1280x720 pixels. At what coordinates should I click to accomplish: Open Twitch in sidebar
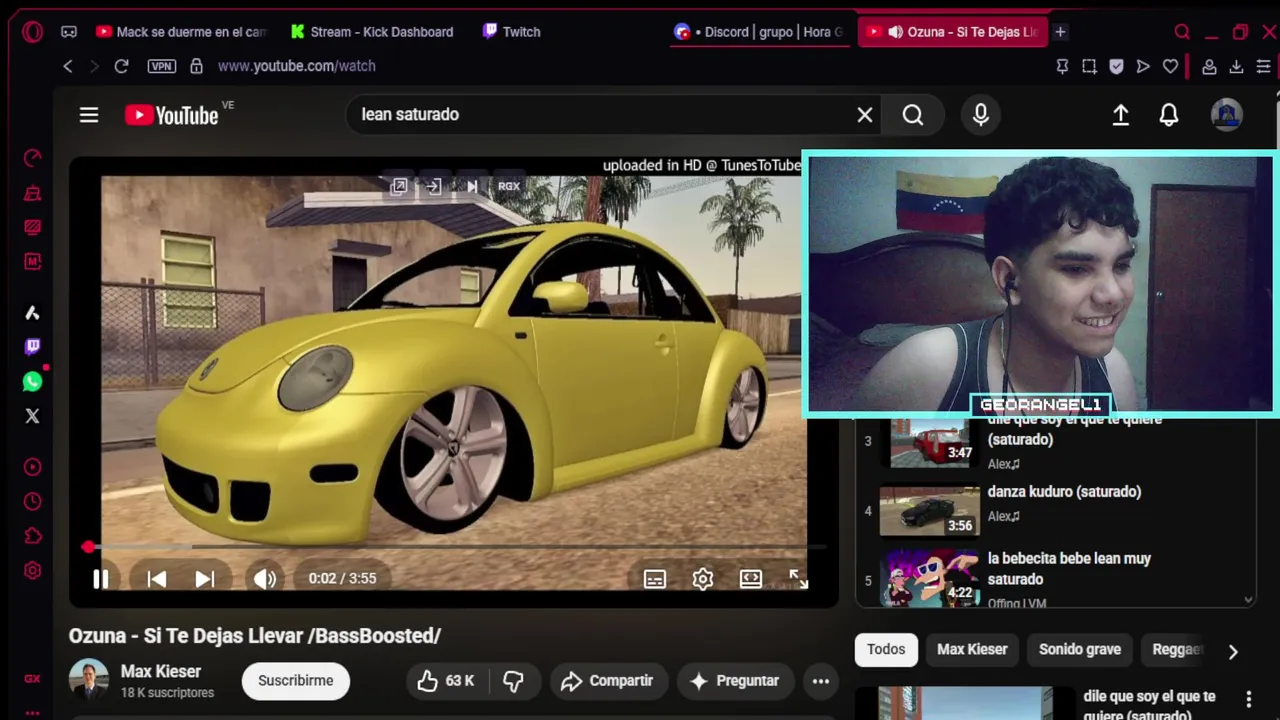(x=32, y=347)
